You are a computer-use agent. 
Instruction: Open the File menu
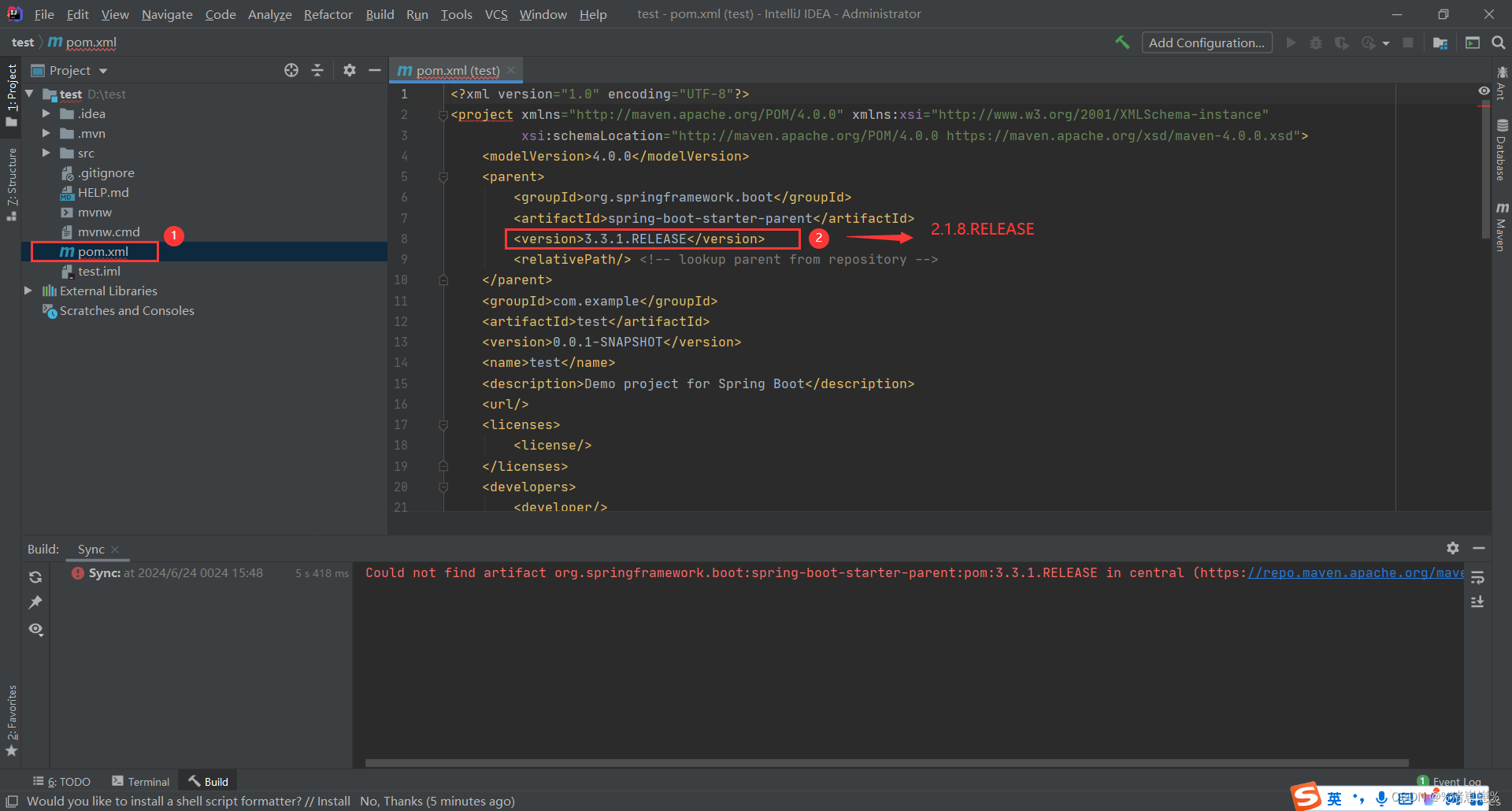tap(44, 14)
